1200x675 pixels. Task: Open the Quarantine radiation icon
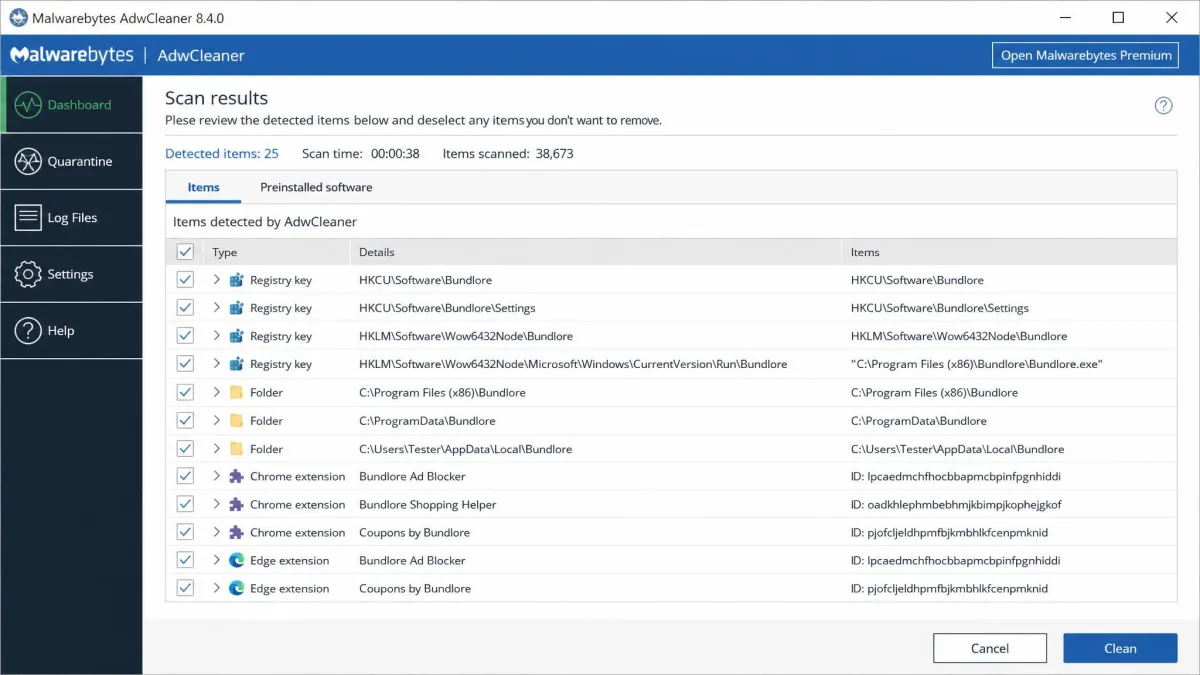29,161
